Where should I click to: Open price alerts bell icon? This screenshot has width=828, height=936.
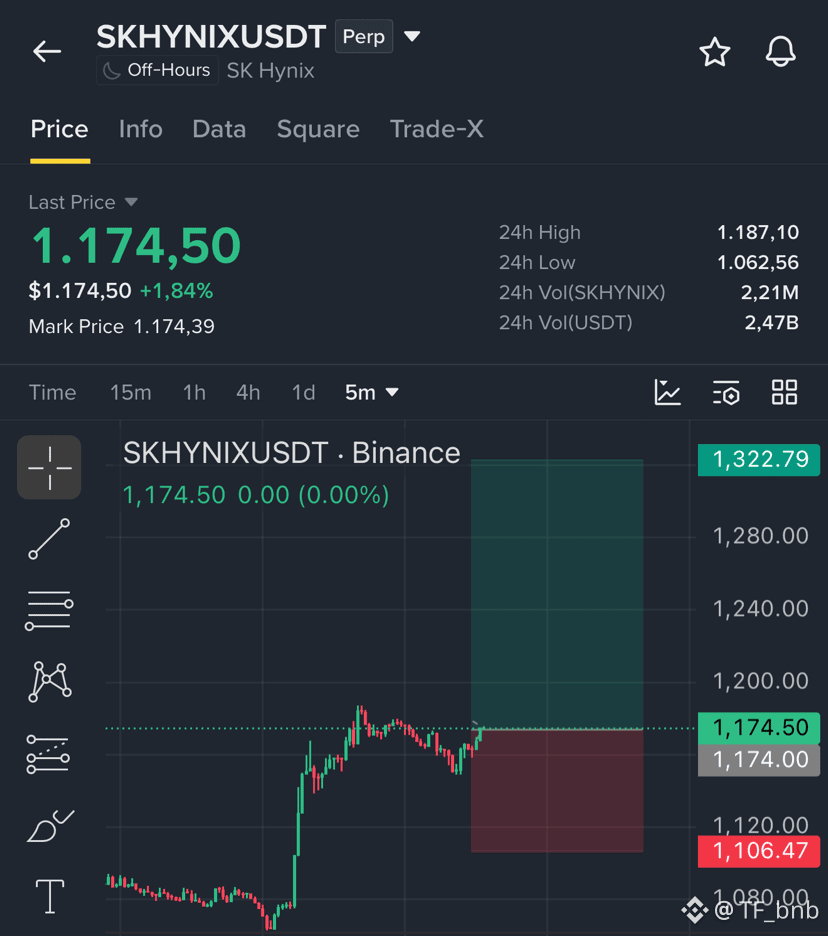[780, 51]
